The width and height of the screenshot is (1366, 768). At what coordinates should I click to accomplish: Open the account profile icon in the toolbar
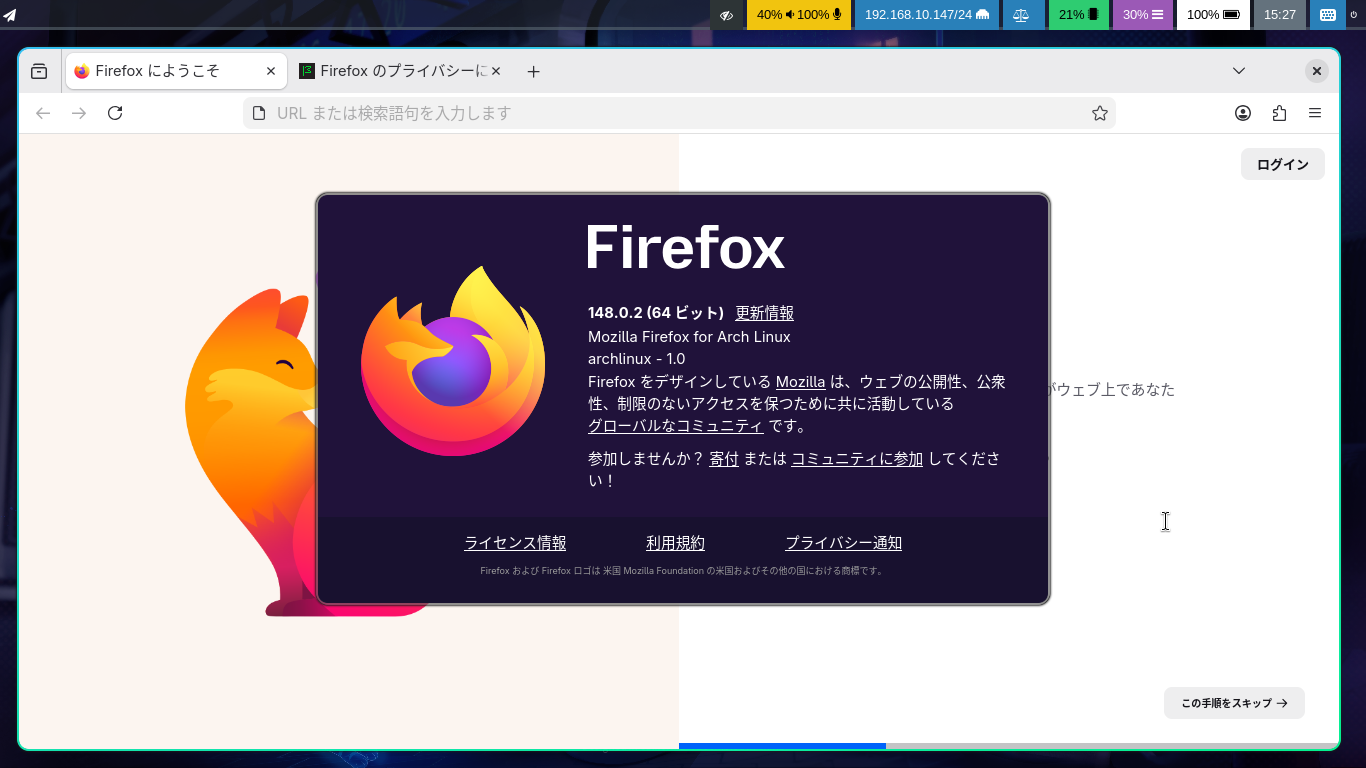pos(1243,113)
